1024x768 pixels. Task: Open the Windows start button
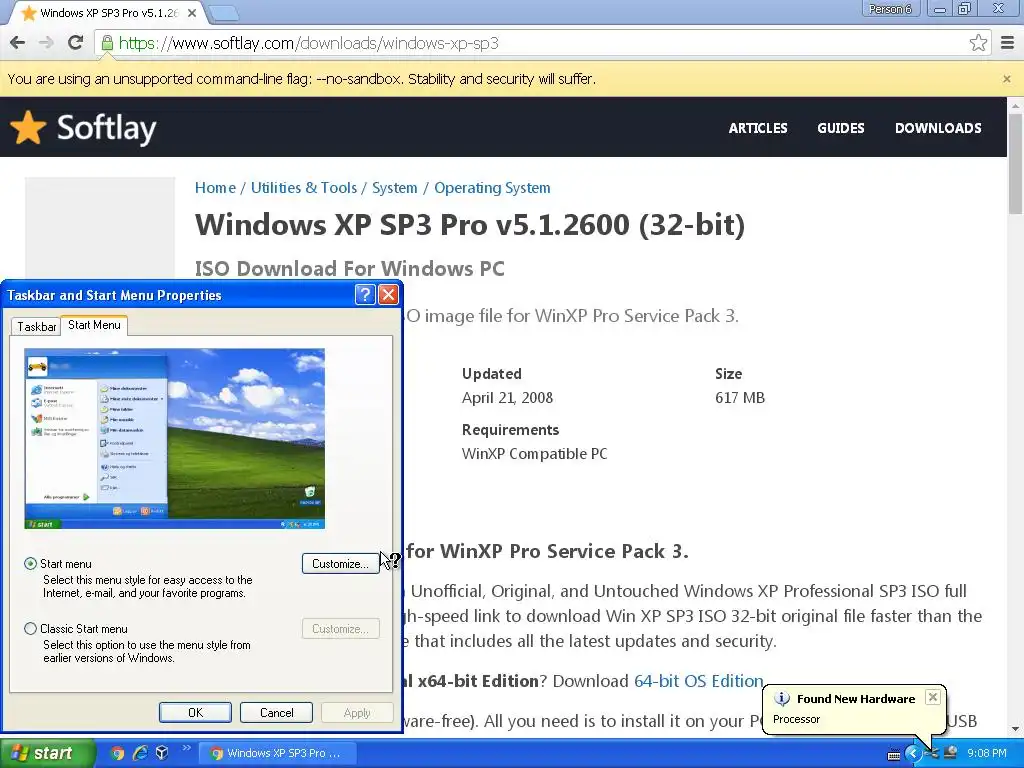47,753
